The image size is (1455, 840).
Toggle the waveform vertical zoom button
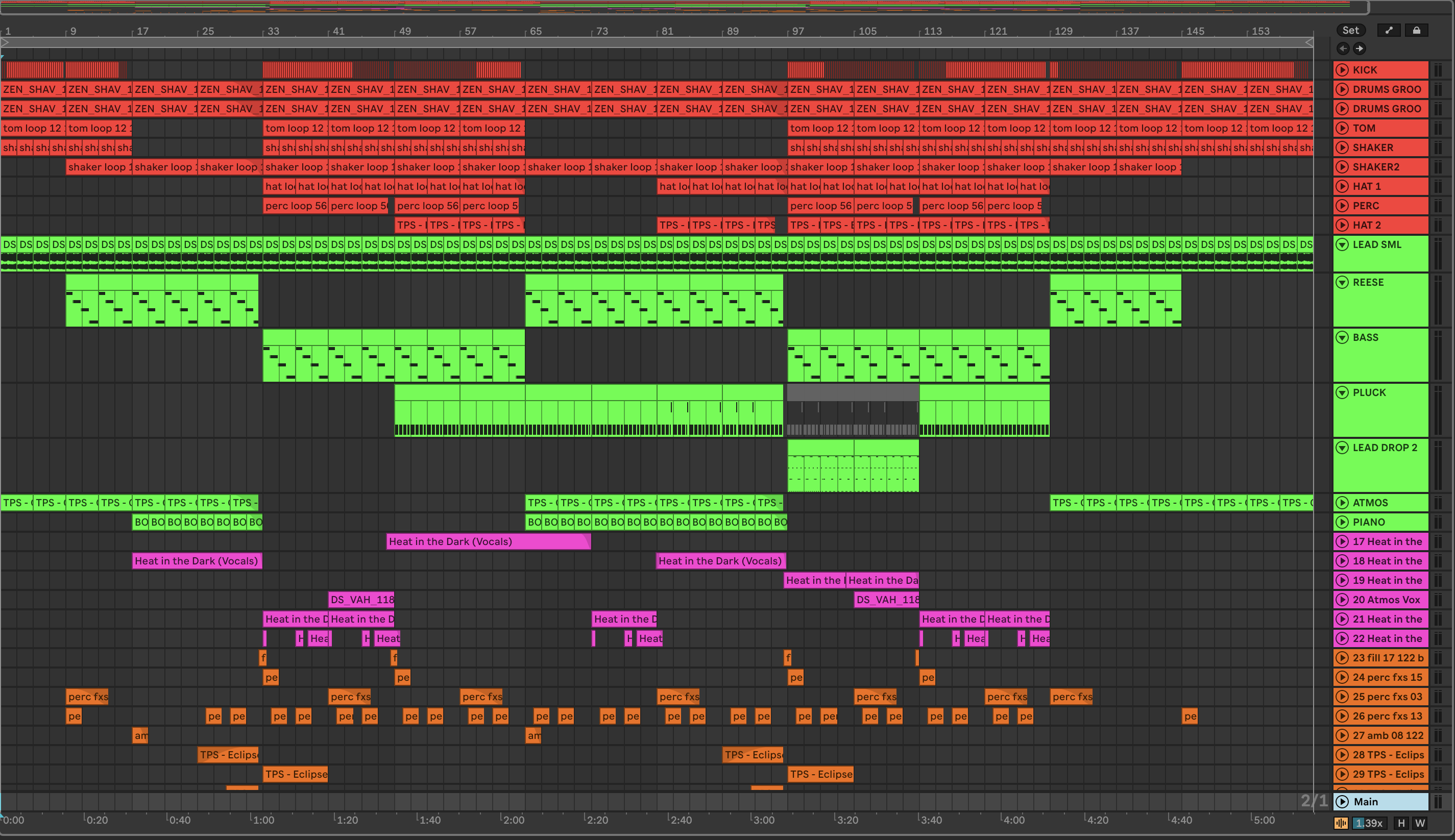[x=1341, y=823]
